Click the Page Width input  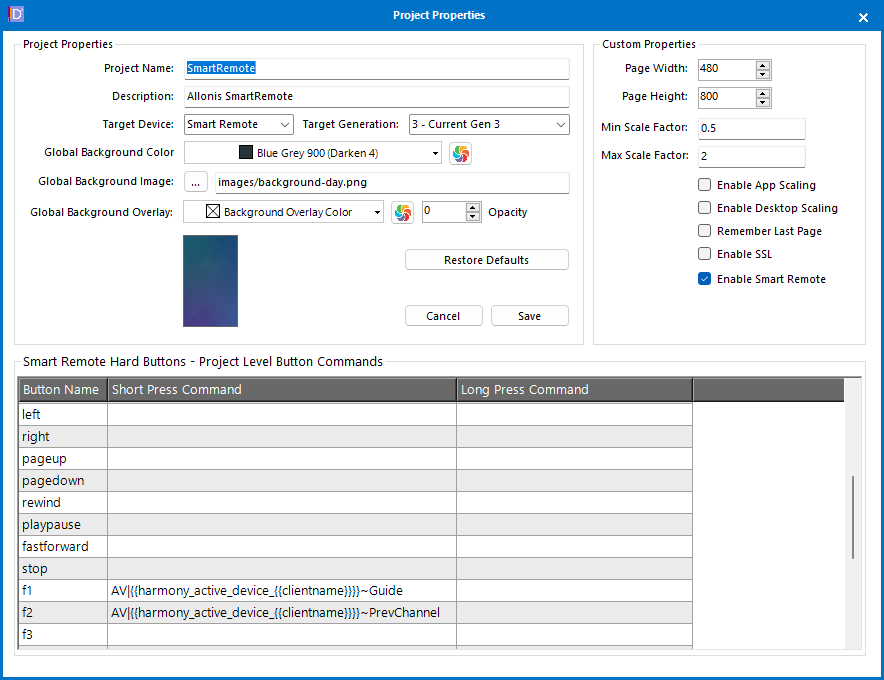click(x=727, y=69)
